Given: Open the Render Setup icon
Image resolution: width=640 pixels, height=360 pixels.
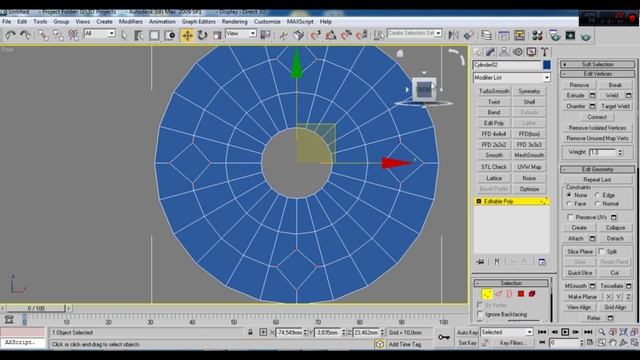Looking at the screenshot, I should click(x=555, y=36).
